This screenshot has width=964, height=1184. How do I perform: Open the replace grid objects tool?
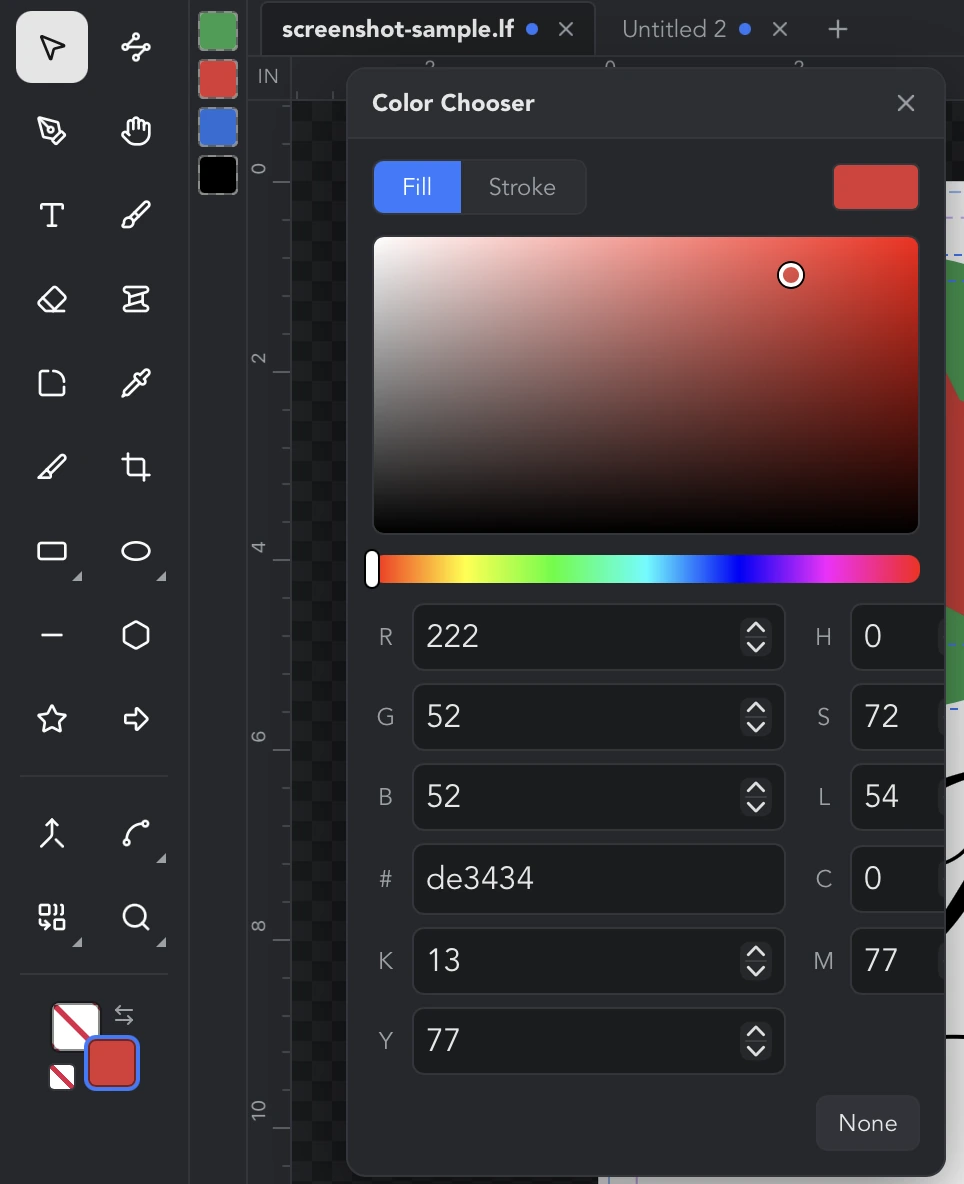coord(51,917)
